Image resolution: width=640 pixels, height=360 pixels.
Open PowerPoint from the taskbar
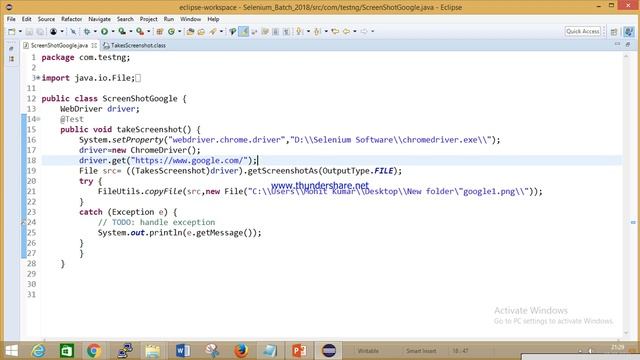299,351
